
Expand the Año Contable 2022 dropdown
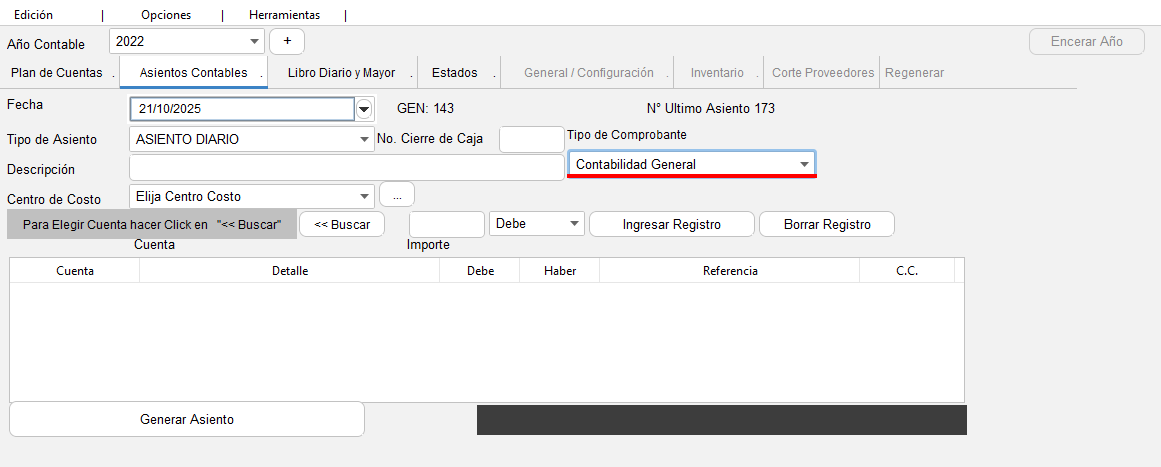pyautogui.click(x=253, y=42)
